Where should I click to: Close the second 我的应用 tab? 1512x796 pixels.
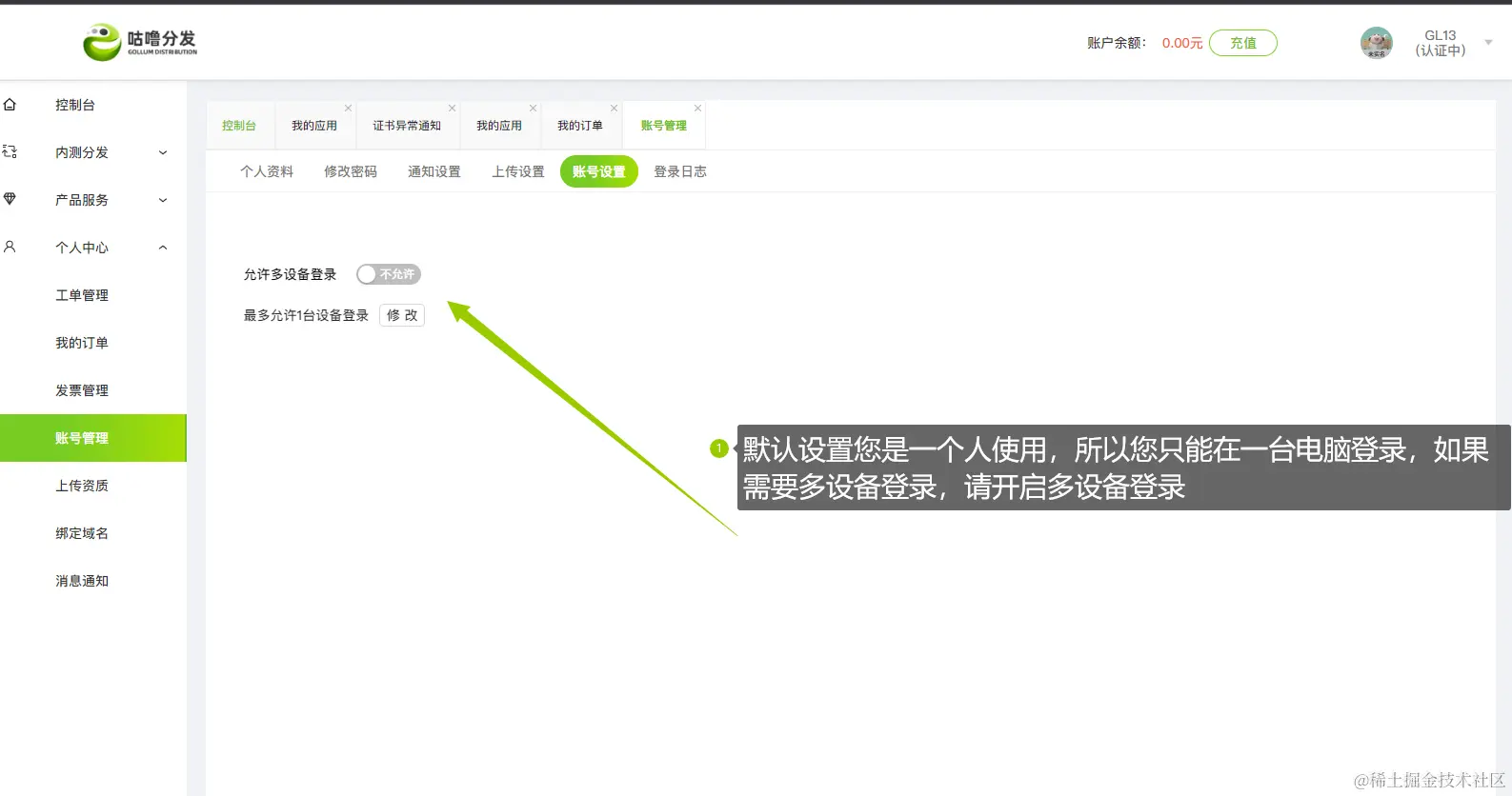point(533,109)
